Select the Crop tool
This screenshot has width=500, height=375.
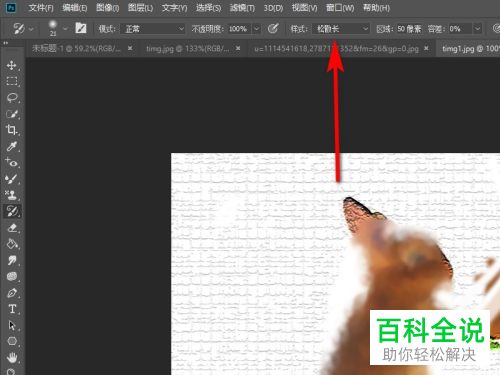click(12, 130)
